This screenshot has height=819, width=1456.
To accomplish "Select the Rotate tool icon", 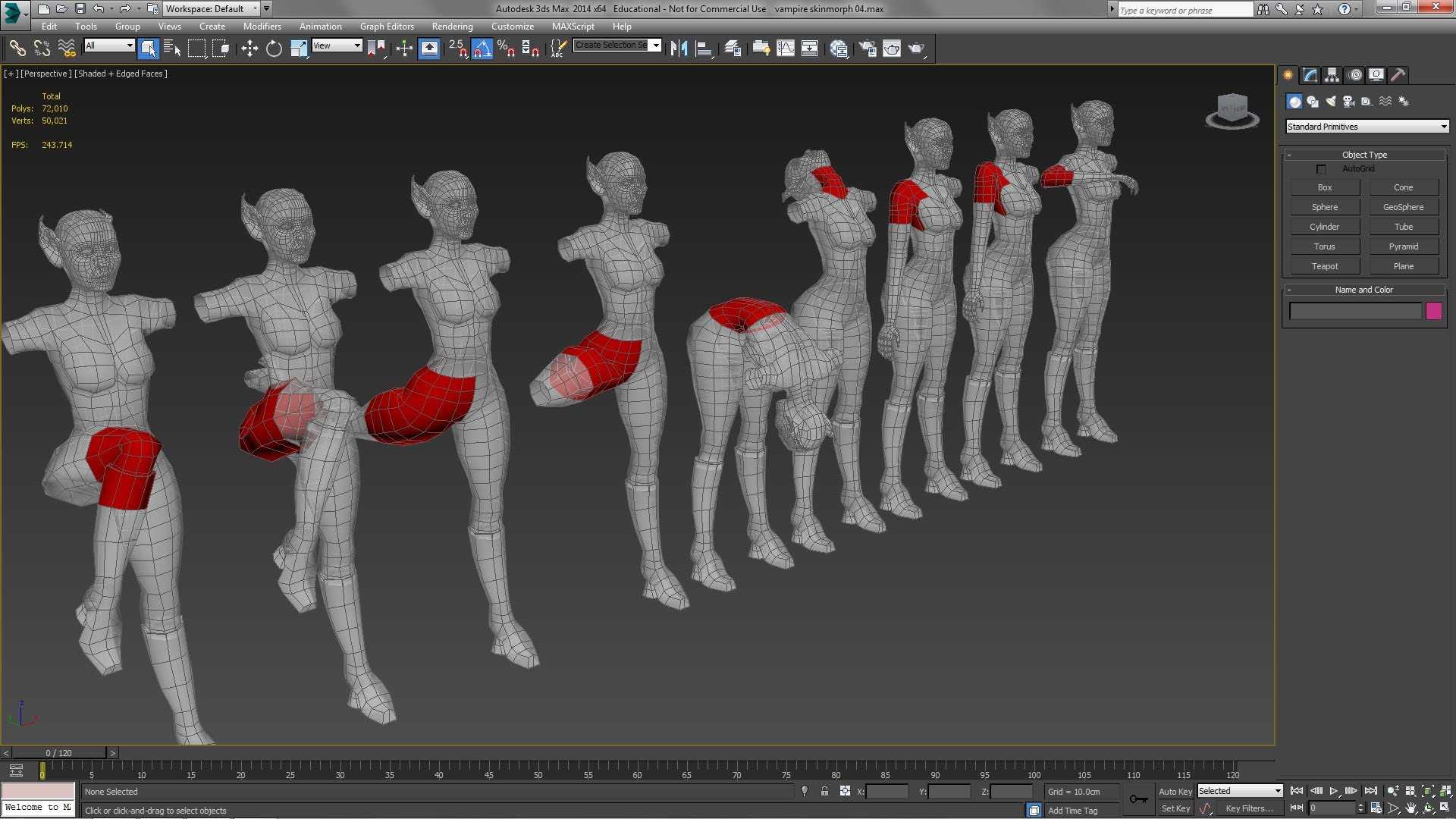I will pos(273,48).
